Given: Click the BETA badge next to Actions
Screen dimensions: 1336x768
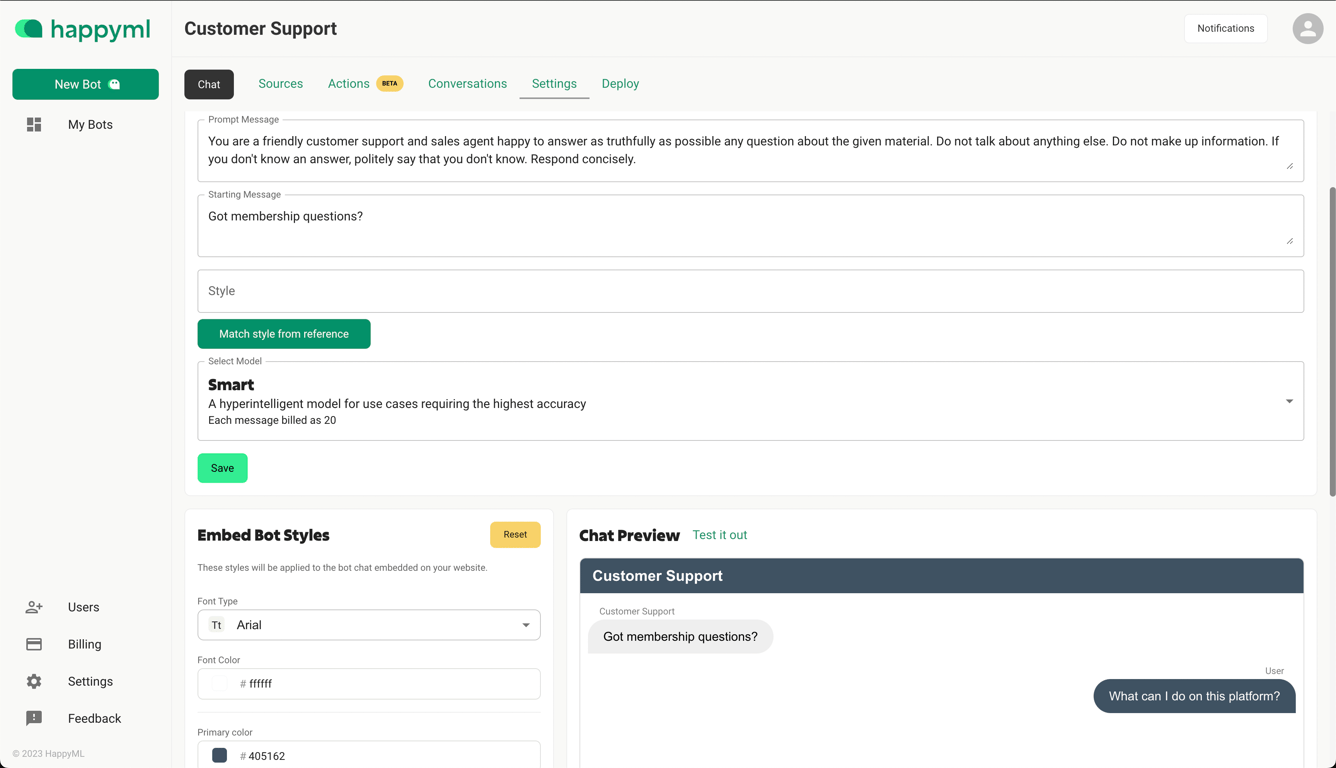Looking at the screenshot, I should coord(390,84).
